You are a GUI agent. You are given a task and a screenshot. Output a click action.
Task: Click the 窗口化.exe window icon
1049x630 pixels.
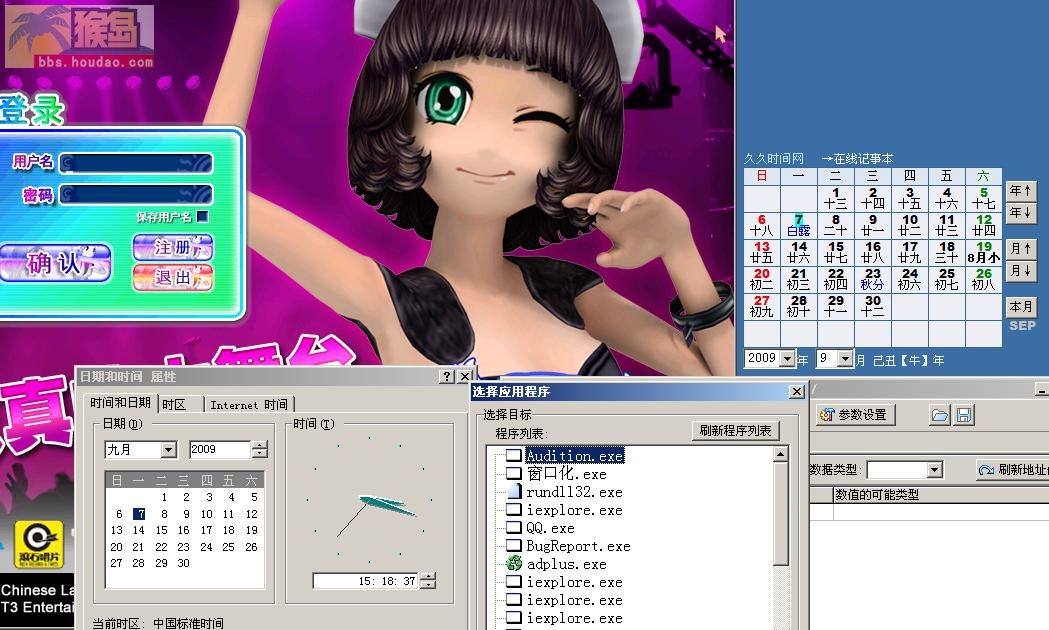[513, 474]
